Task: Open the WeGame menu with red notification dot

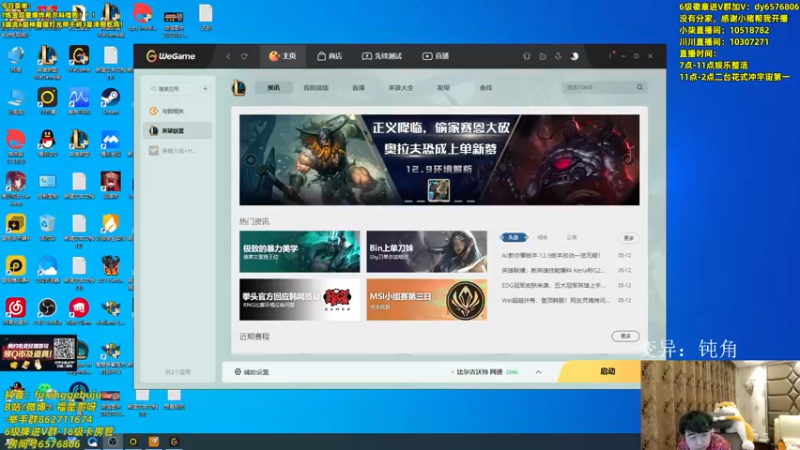Action: point(610,55)
